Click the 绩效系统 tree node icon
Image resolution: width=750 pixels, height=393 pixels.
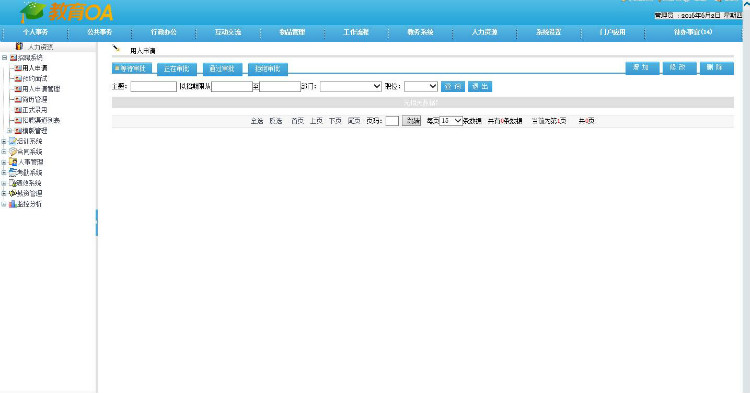pyautogui.click(x=13, y=183)
